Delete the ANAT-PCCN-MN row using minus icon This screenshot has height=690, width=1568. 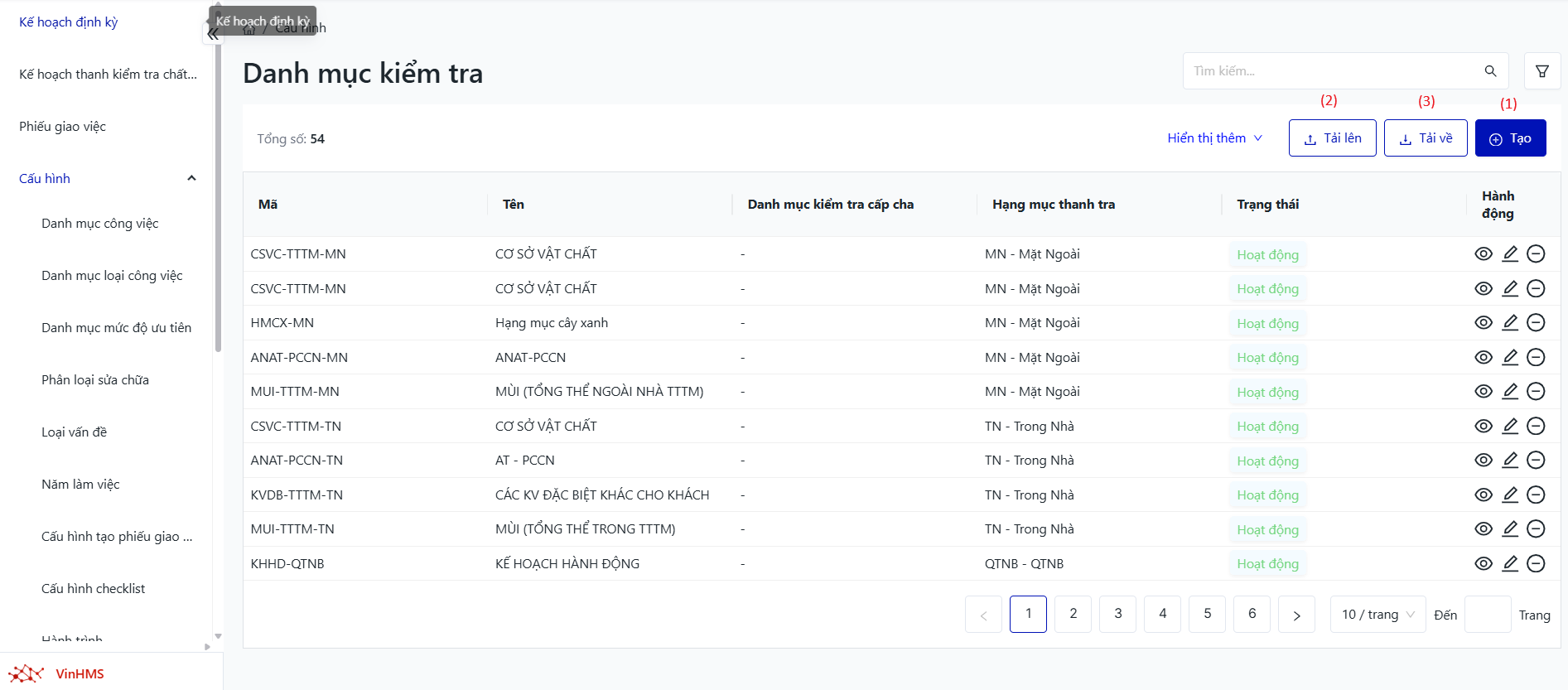click(1536, 357)
